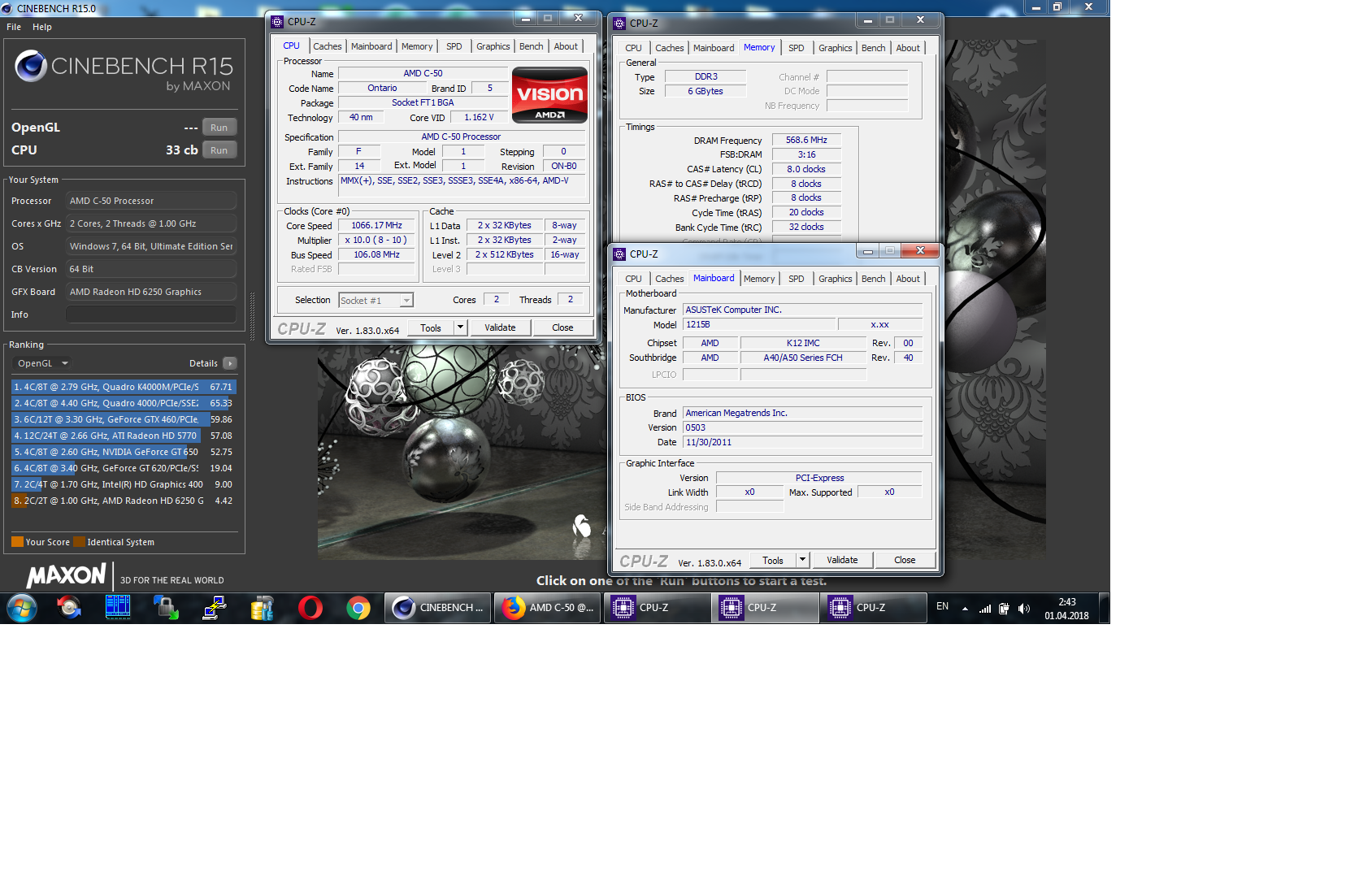Open the pinned round red-and-white taskbar icon

[x=69, y=608]
